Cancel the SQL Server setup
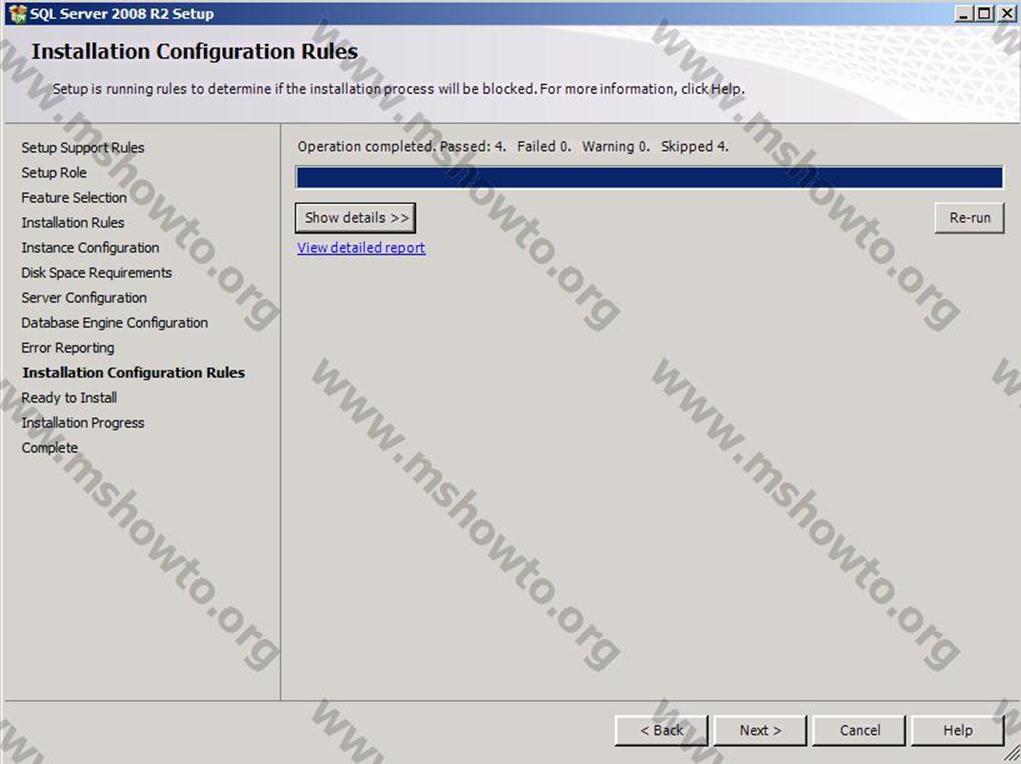The height and width of the screenshot is (764, 1021). pos(859,730)
